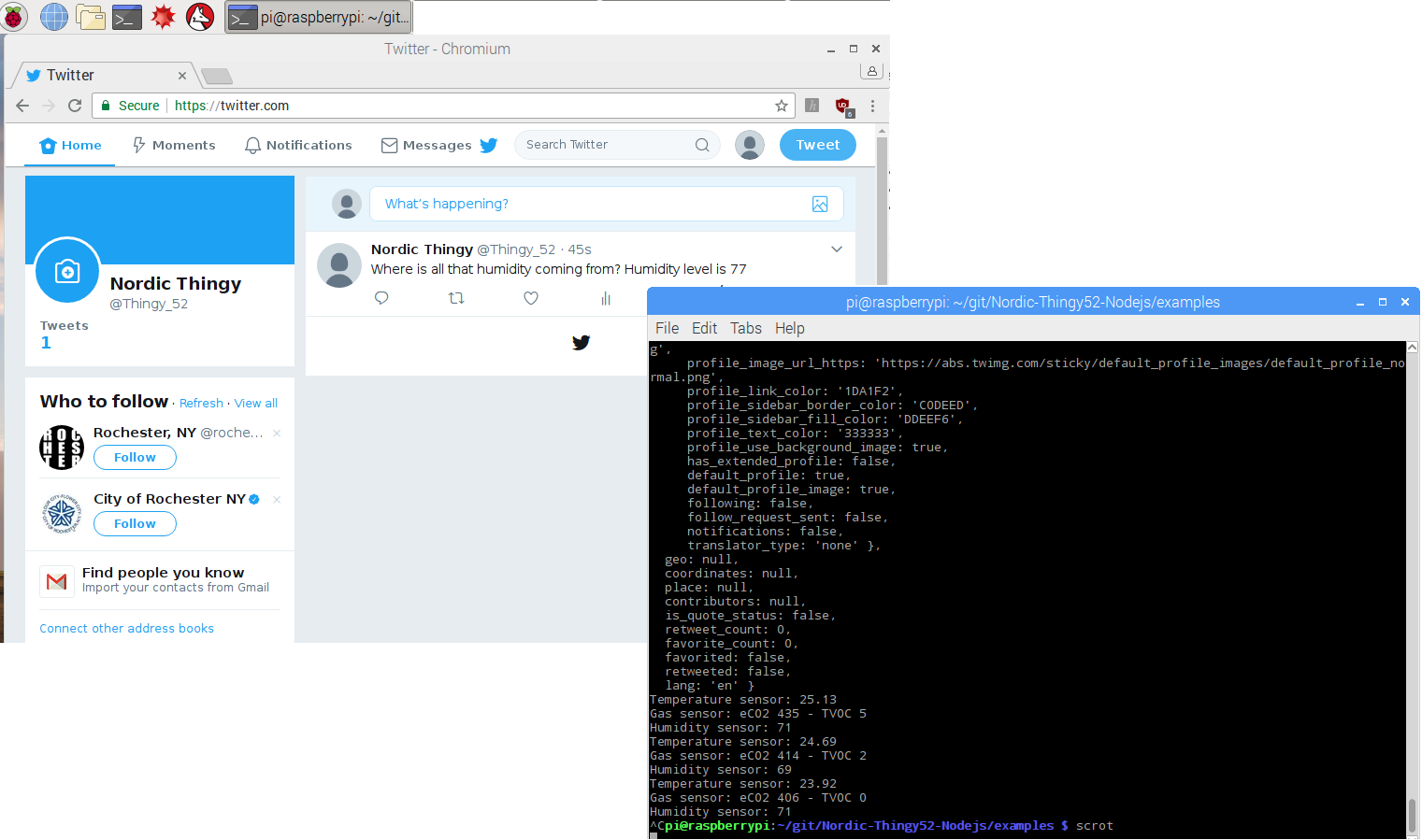Click the Secure padlock site info

(131, 106)
